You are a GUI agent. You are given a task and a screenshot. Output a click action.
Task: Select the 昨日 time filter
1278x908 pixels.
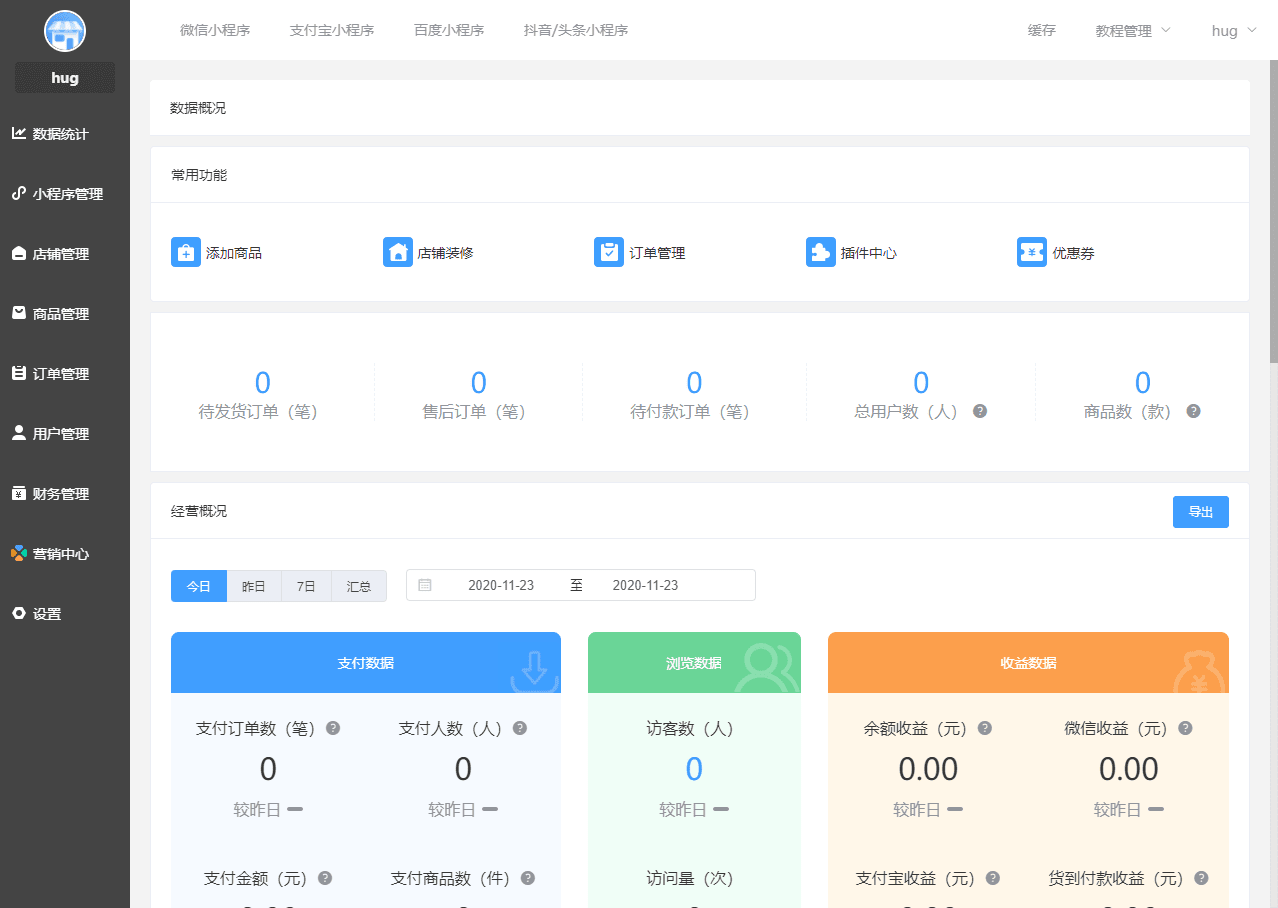point(254,586)
